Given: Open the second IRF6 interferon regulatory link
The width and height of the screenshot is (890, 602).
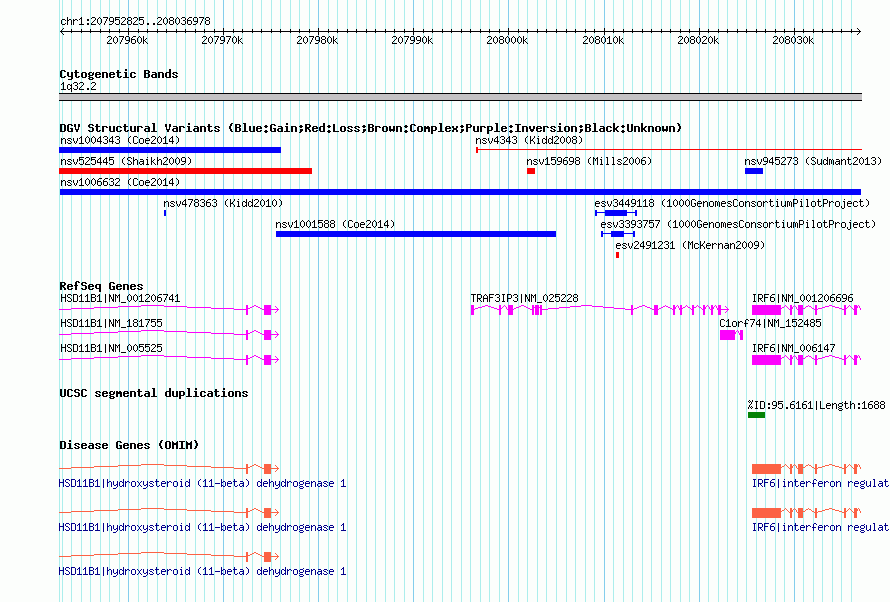Looking at the screenshot, I should click(x=820, y=528).
